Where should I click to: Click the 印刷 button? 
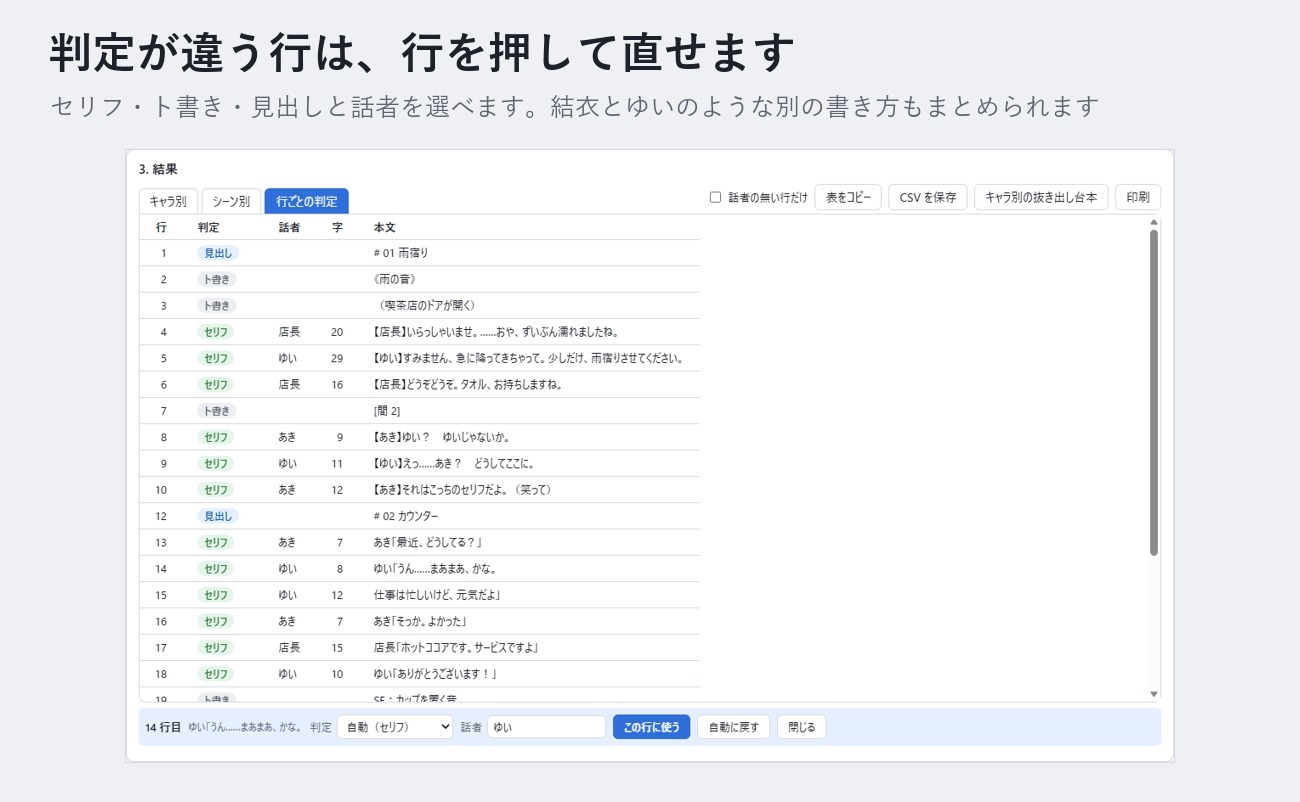click(1138, 197)
